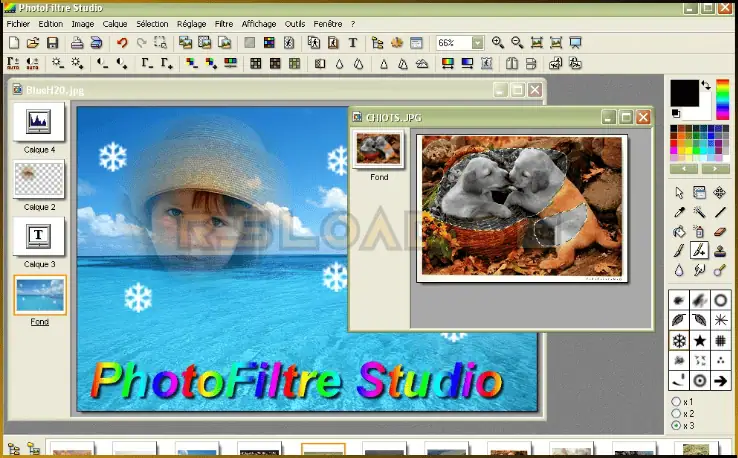
Task: Click the Zoom in magnifier icon
Action: point(497,43)
